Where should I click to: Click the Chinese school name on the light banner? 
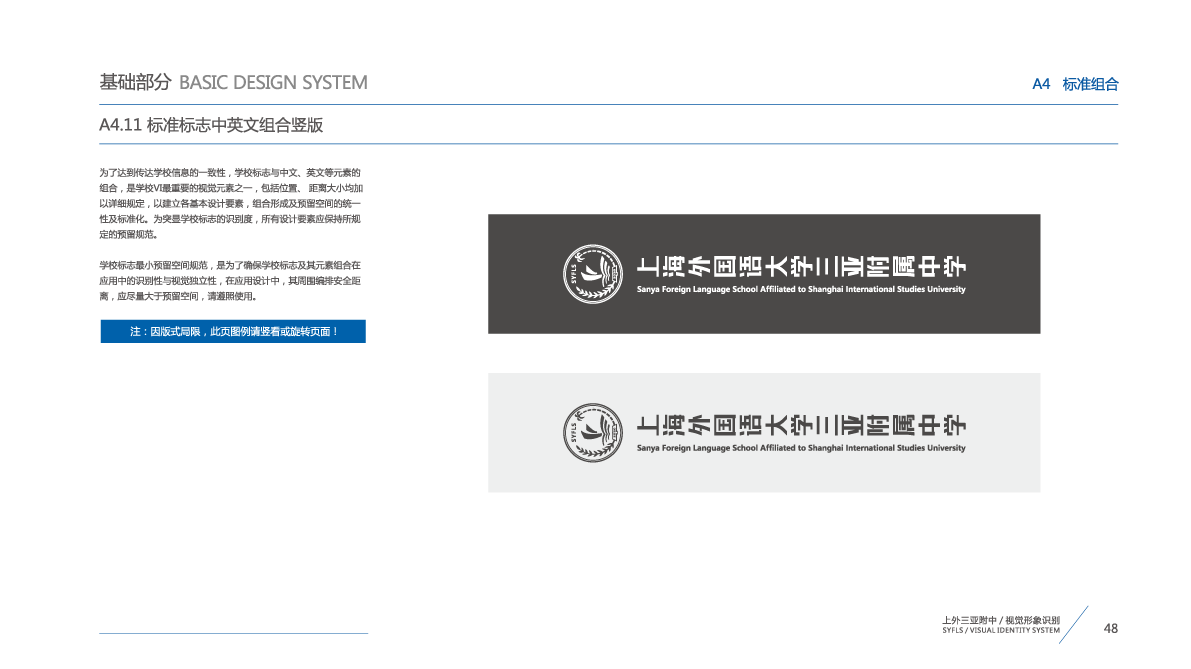pyautogui.click(x=801, y=425)
